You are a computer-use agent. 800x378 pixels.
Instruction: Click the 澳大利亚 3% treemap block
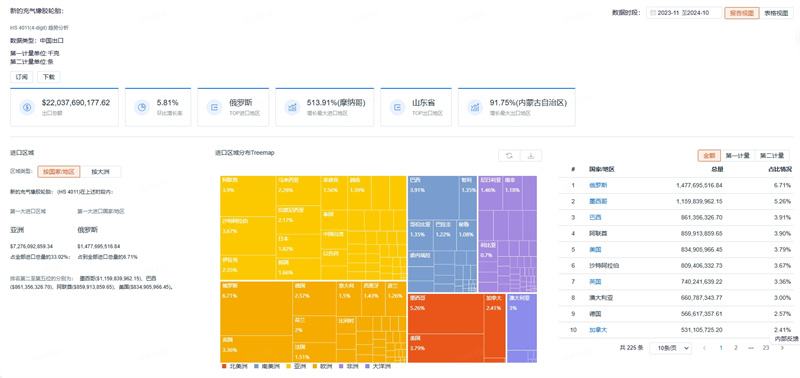(522, 322)
